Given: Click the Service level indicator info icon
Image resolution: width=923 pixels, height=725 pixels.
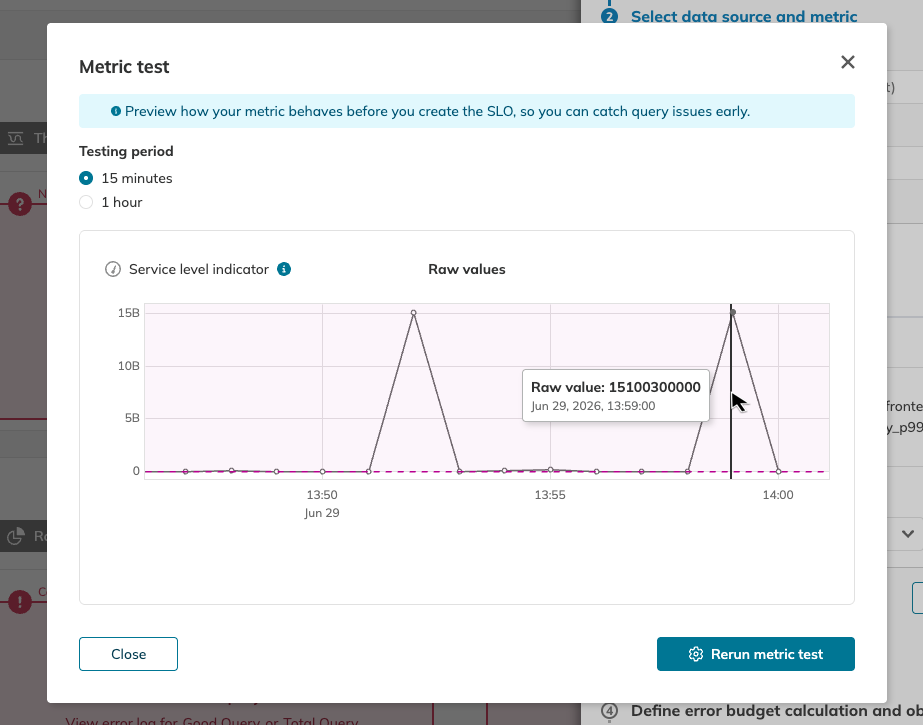Looking at the screenshot, I should 284,269.
